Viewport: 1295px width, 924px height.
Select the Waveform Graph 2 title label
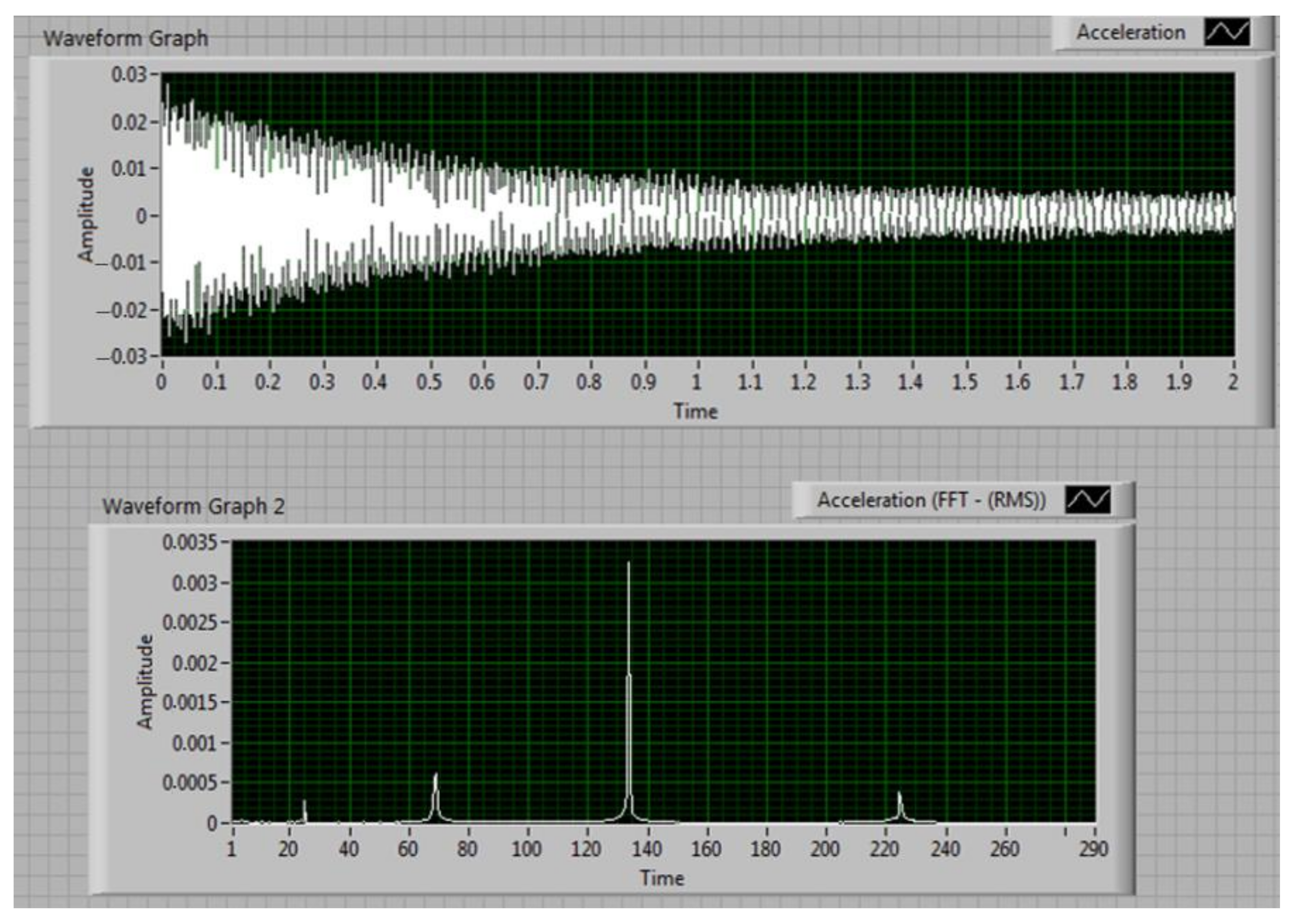(x=193, y=506)
